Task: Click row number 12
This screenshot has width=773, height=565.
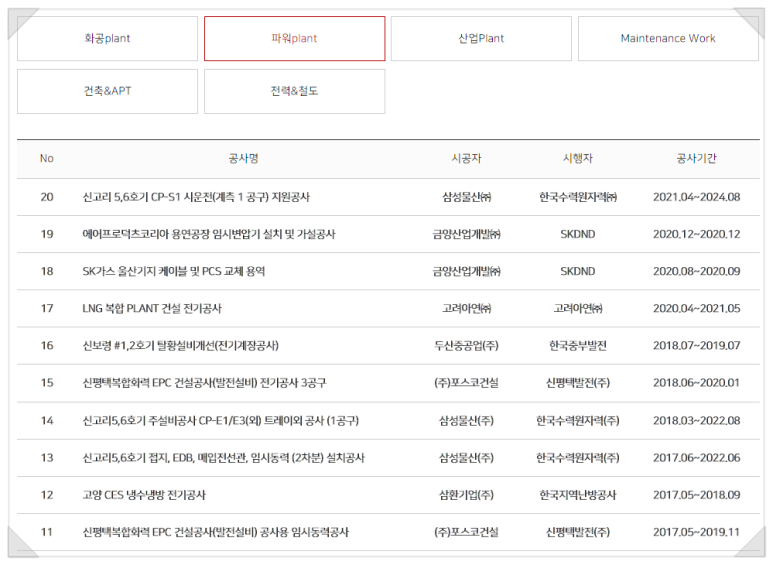Action: (47, 495)
